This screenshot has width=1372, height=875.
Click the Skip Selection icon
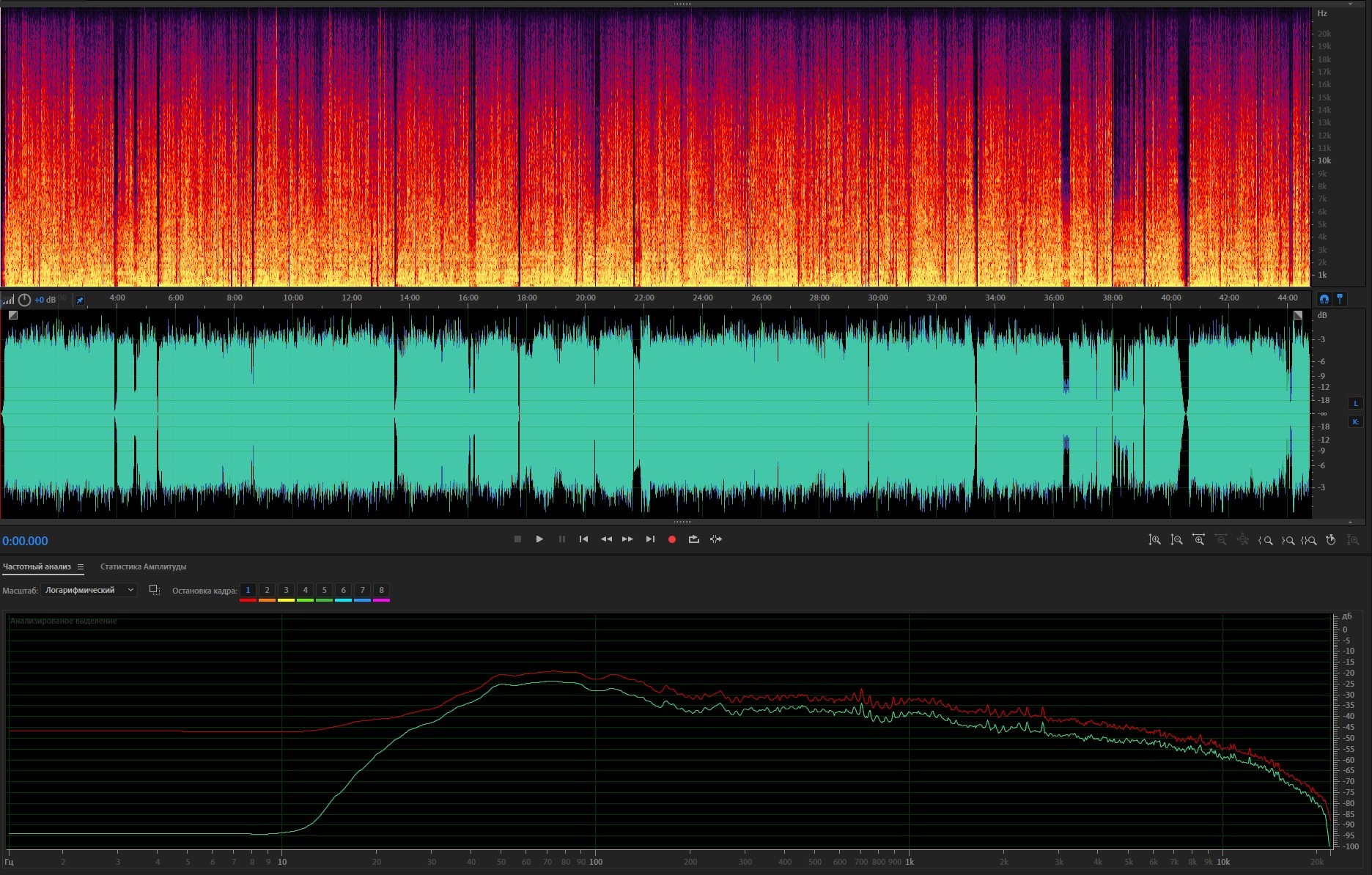716,539
